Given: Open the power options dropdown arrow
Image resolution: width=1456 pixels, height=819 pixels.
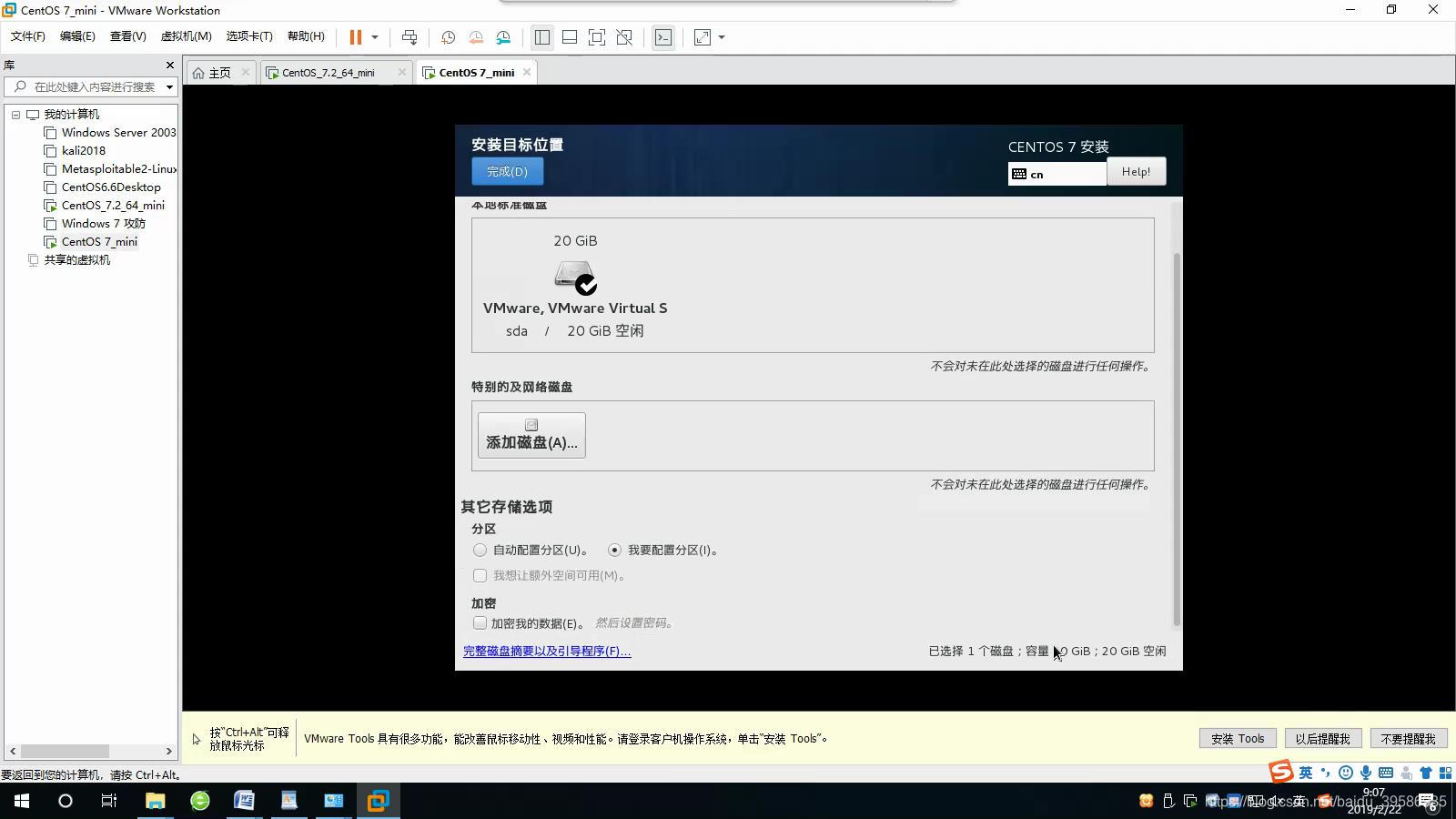Looking at the screenshot, I should click(374, 37).
